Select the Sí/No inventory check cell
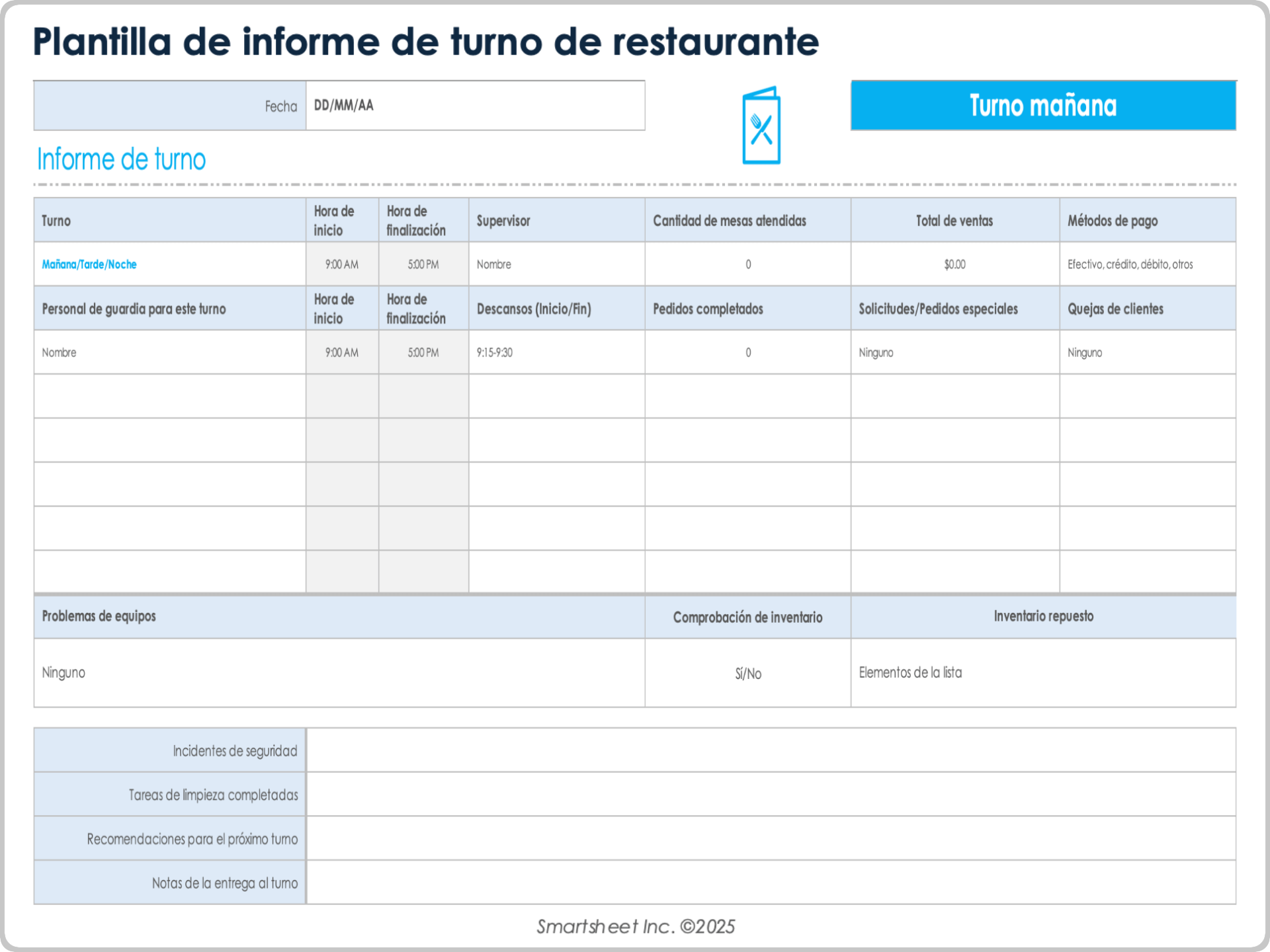This screenshot has height=952, width=1270. coord(748,673)
